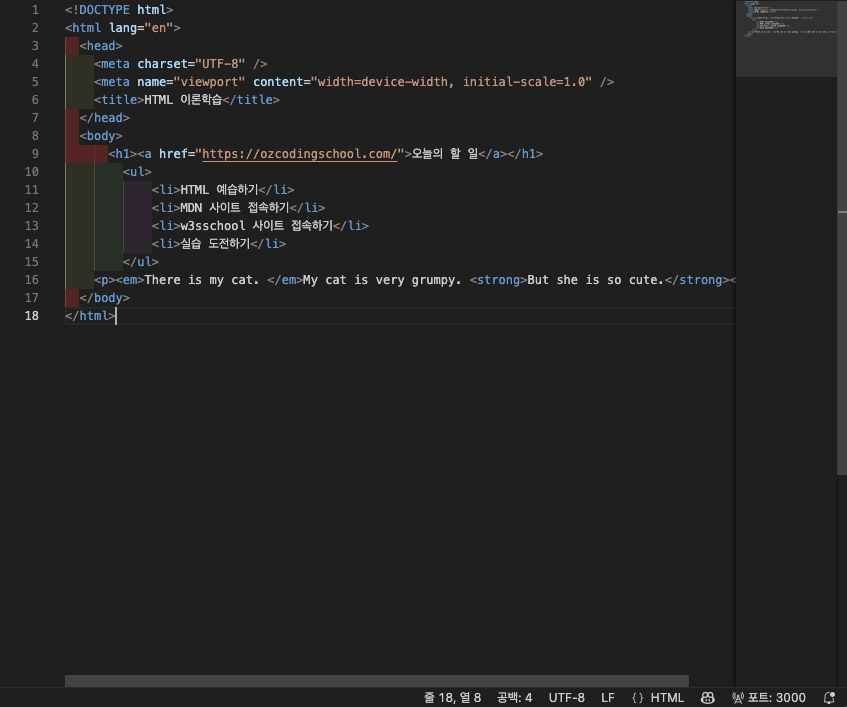
Task: Open notifications bell in status bar
Action: pyautogui.click(x=829, y=698)
